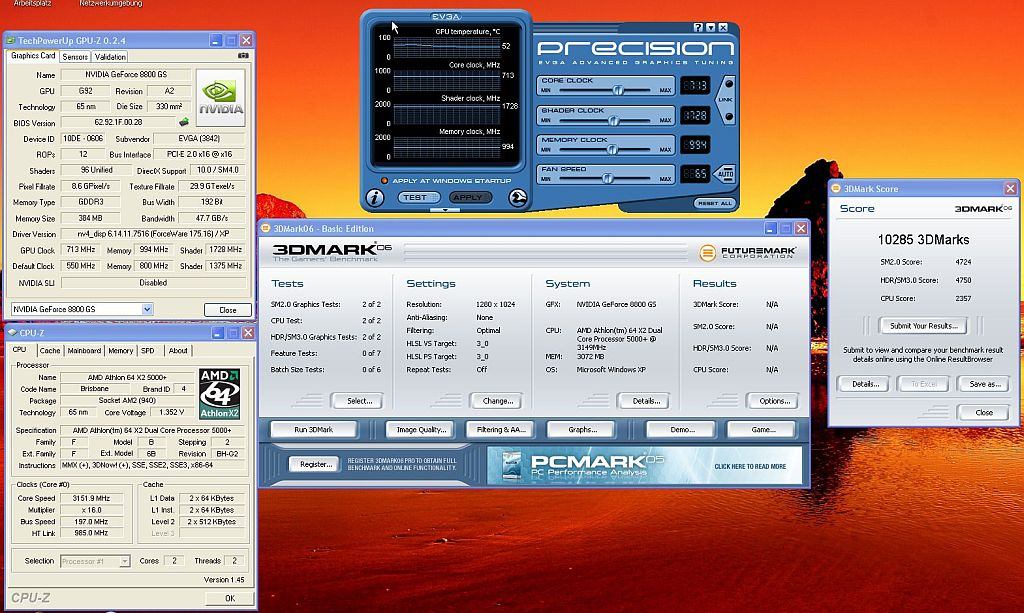
Task: Click Reset All in Precision
Action: coord(714,203)
